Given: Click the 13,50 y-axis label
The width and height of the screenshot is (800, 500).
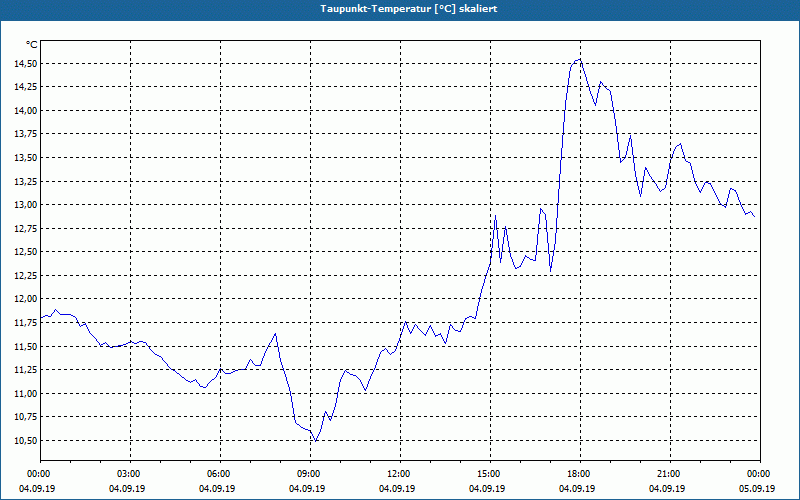Looking at the screenshot, I should [x=24, y=158].
